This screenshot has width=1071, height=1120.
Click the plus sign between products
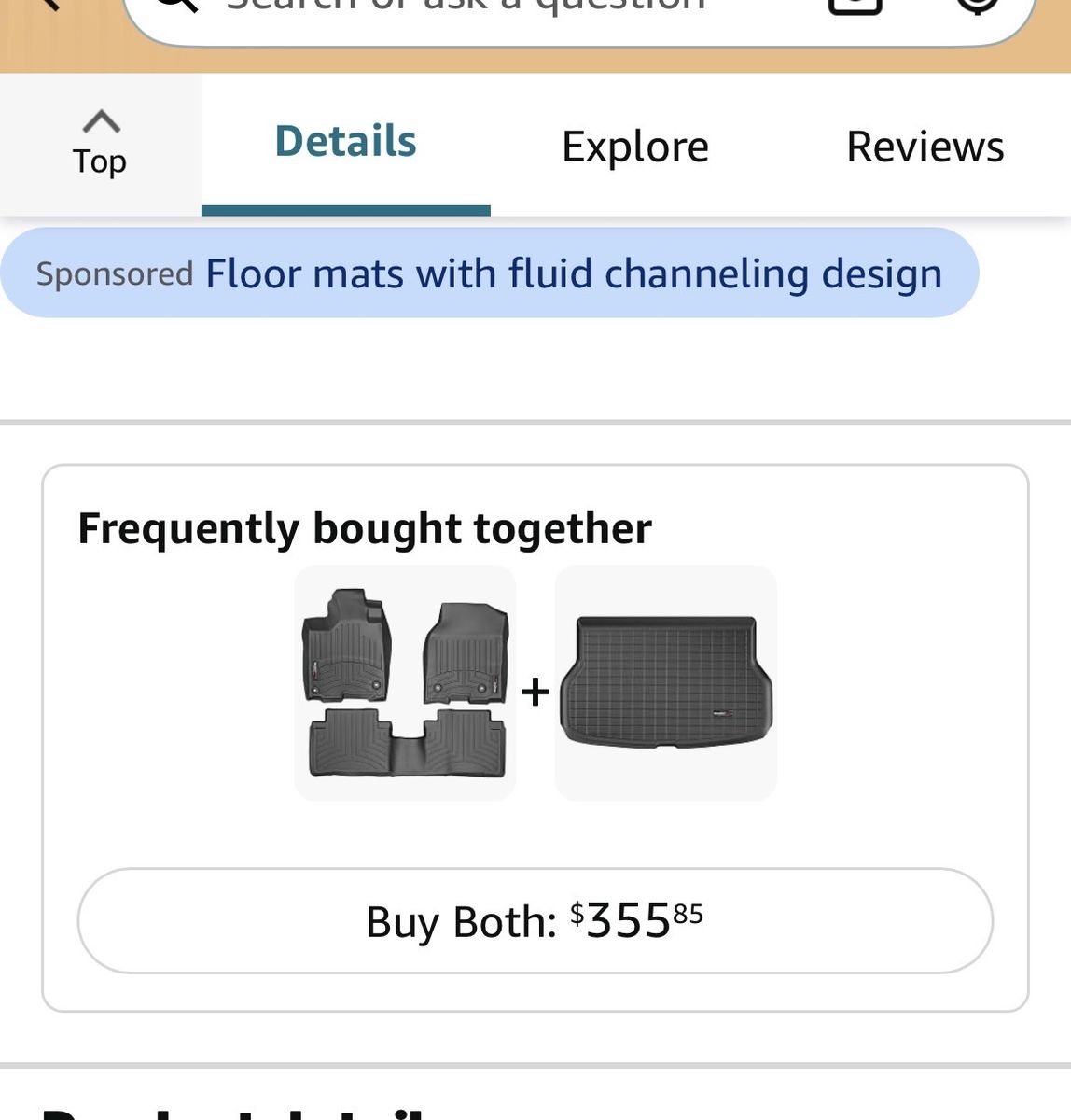coord(535,692)
